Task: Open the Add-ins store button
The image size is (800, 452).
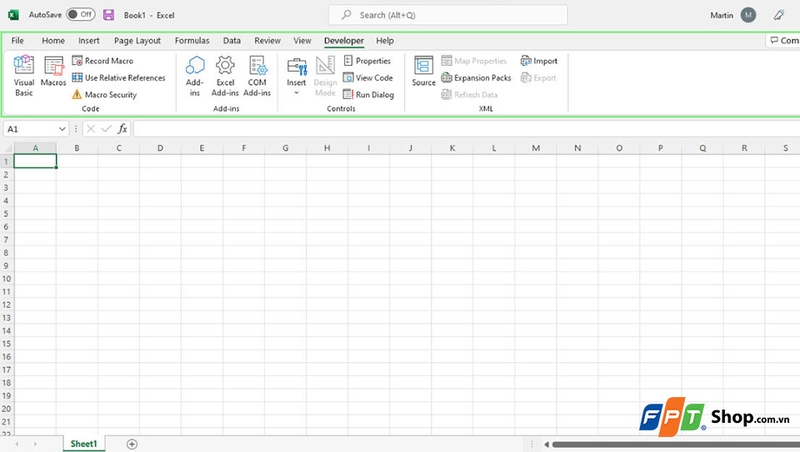Action: pos(195,76)
